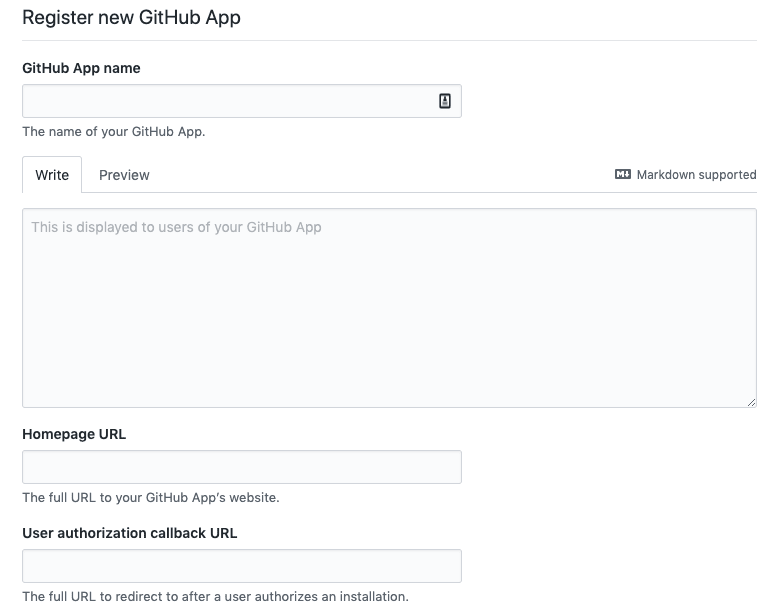This screenshot has width=770, height=616.
Task: Click the User authorization callback URL label
Action: (x=130, y=533)
